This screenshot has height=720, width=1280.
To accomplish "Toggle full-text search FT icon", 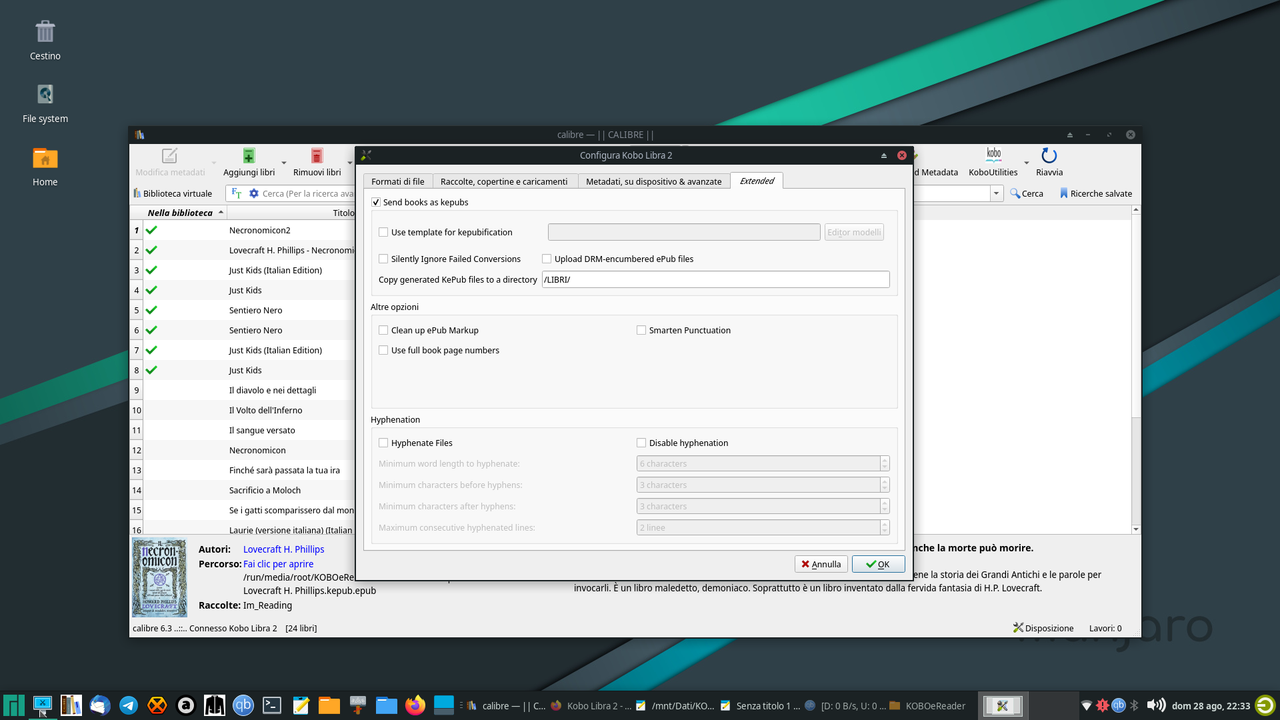I will tap(237, 194).
